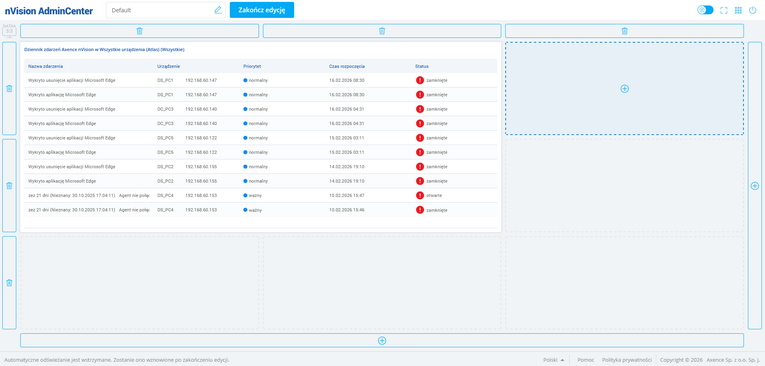Open the SIATKA 3:3 grid size selector
The height and width of the screenshot is (366, 765).
9,30
